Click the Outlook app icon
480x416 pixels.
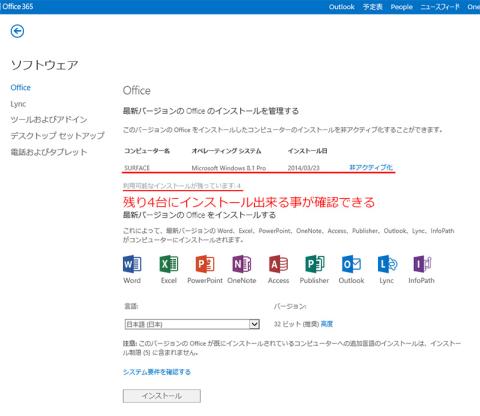tap(351, 264)
